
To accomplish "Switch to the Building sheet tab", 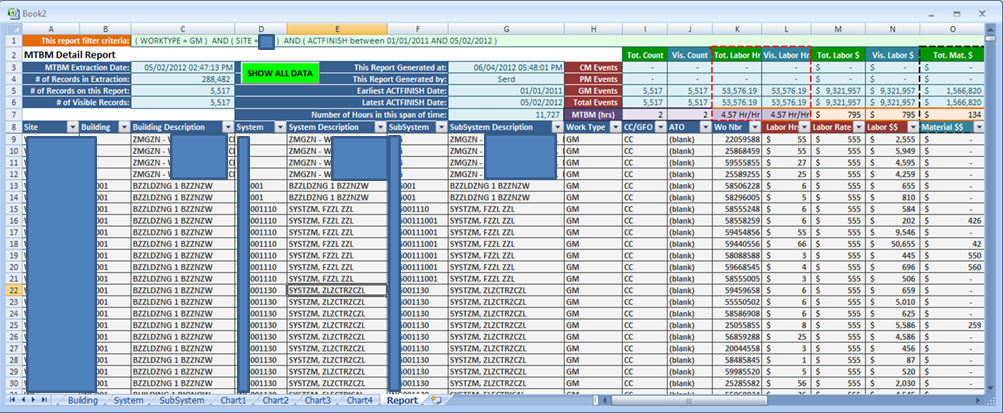I will 83,400.
